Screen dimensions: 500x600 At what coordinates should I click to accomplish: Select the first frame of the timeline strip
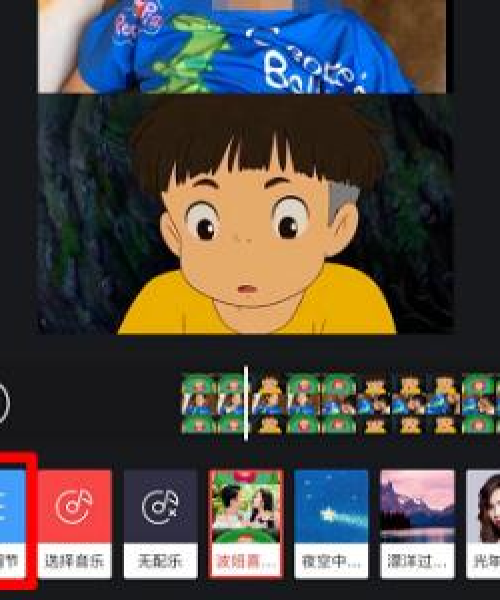pos(199,404)
